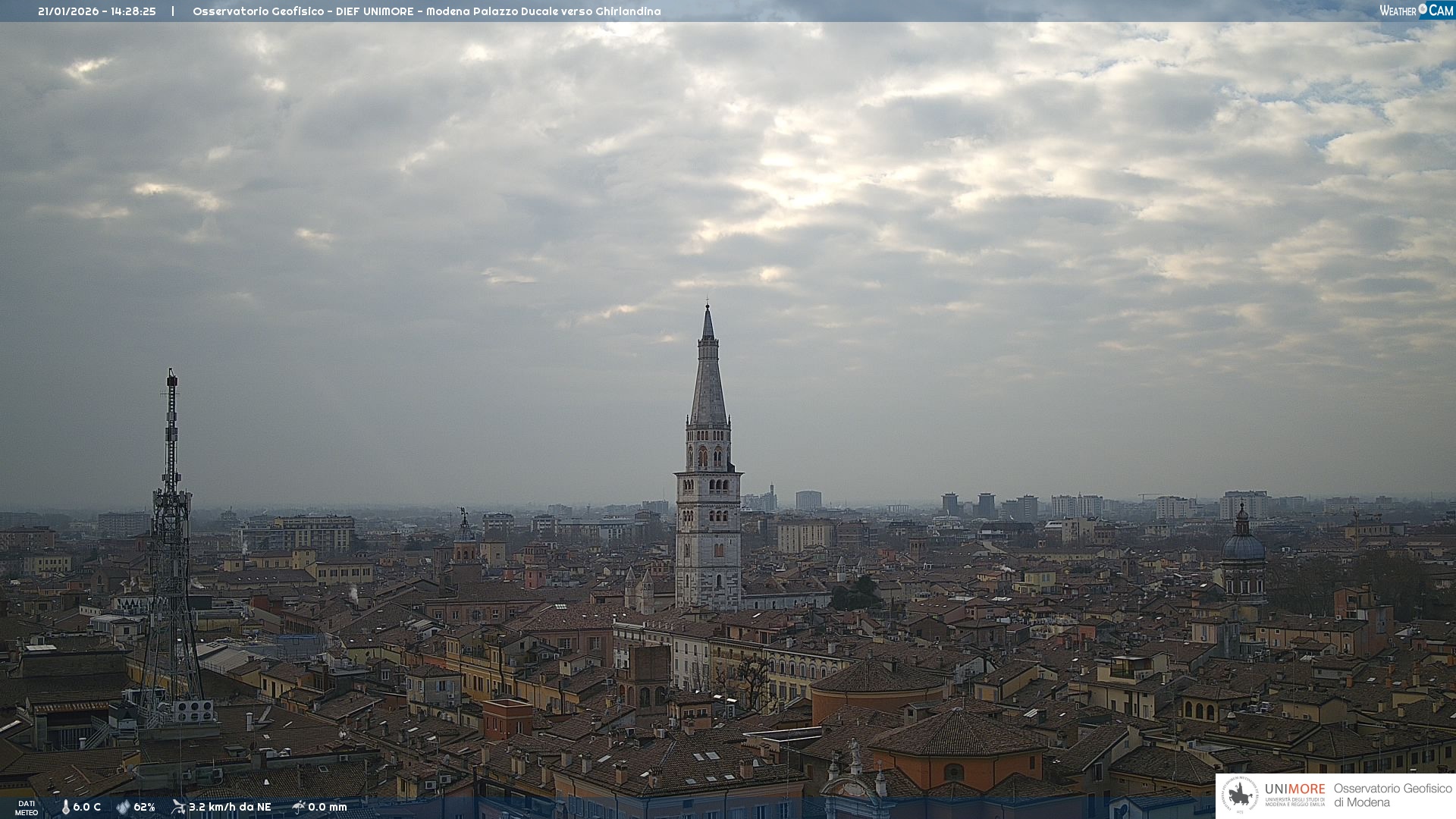Click the 6.0 C temperature reading
The height and width of the screenshot is (819, 1456).
(87, 807)
